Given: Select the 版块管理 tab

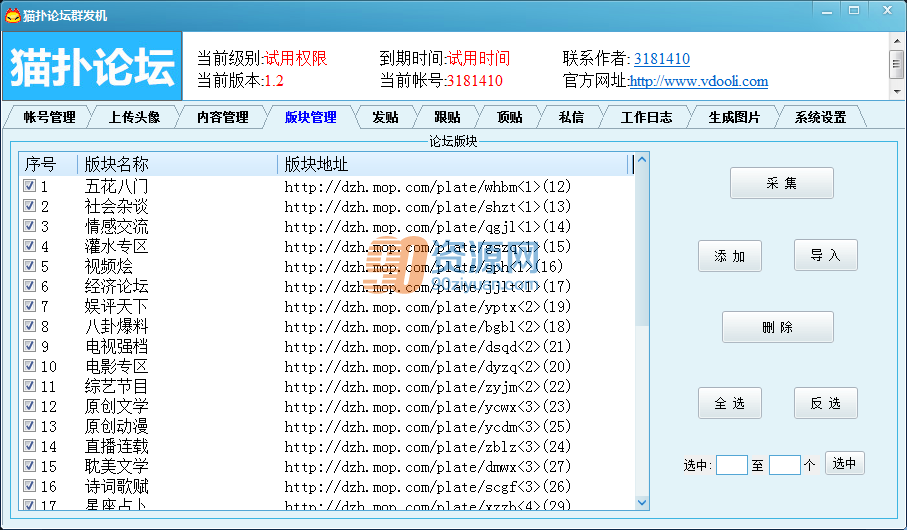Looking at the screenshot, I should (311, 117).
